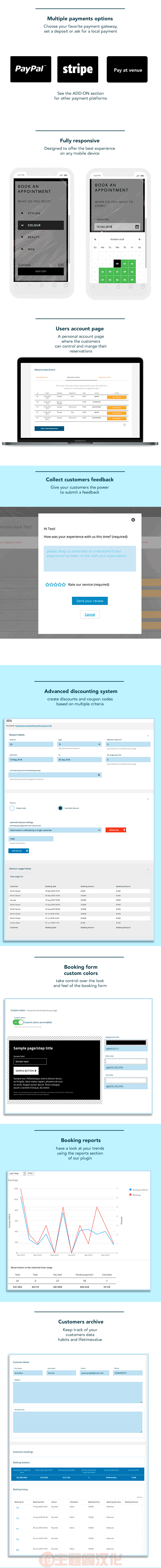
Task: Click Send your review button
Action: [x=90, y=601]
